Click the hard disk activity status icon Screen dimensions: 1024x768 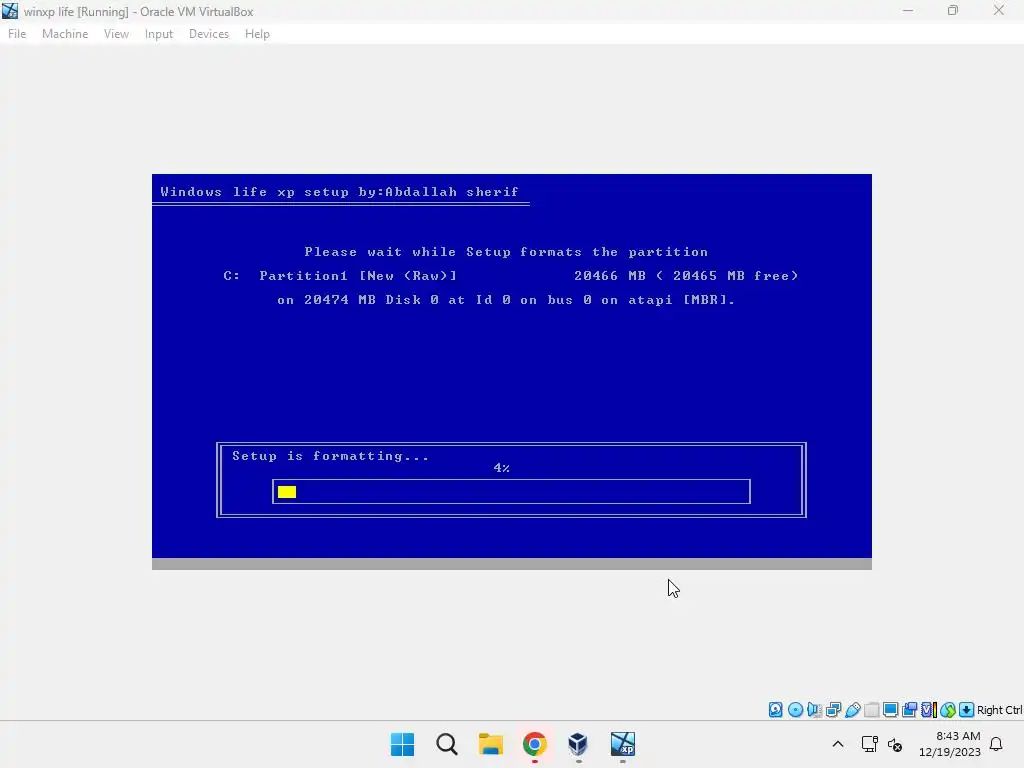coord(775,710)
